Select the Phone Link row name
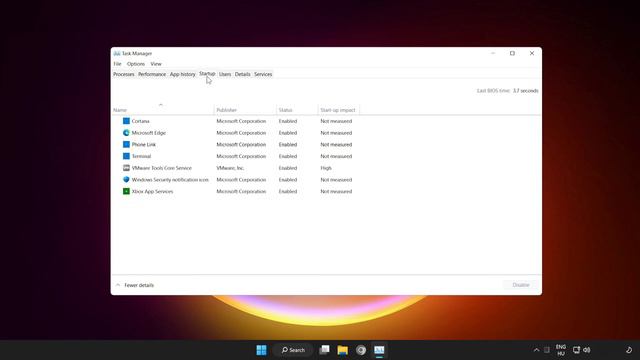The width and height of the screenshot is (640, 360). click(x=144, y=144)
